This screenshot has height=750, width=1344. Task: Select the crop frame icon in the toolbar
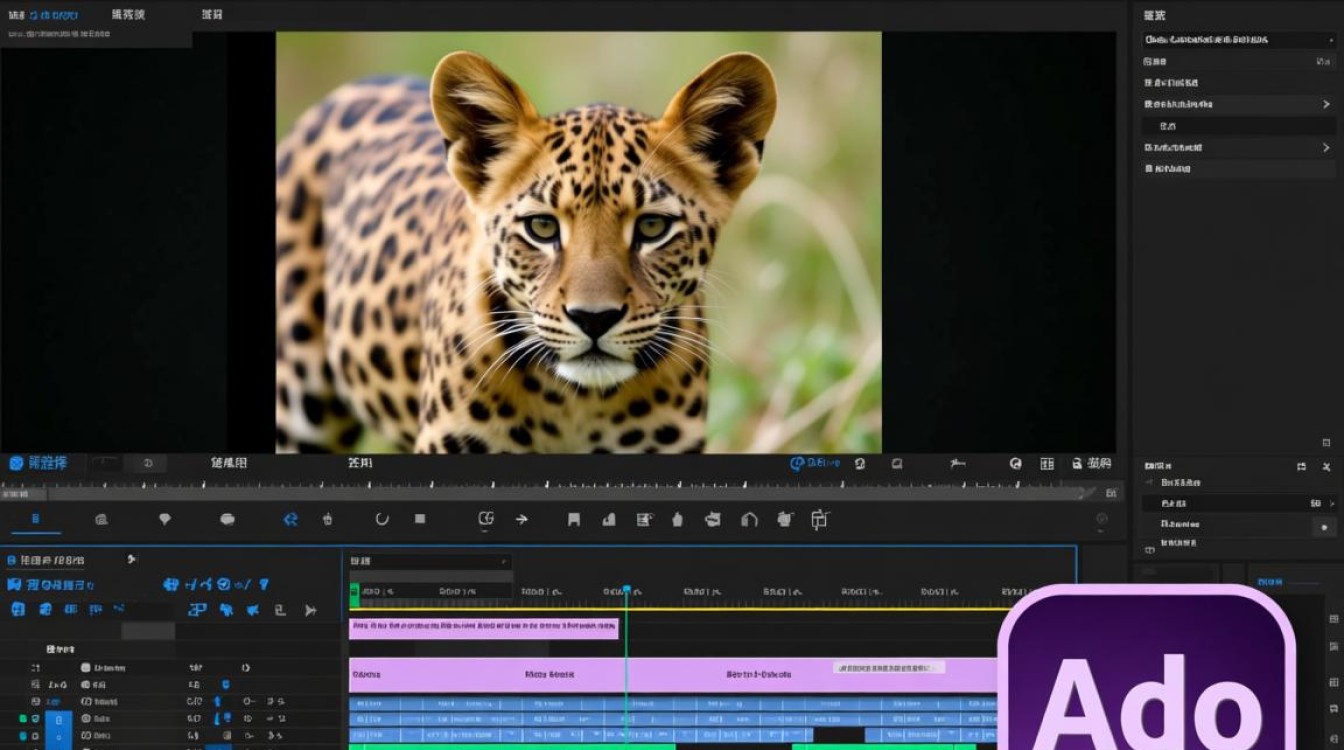(x=820, y=519)
